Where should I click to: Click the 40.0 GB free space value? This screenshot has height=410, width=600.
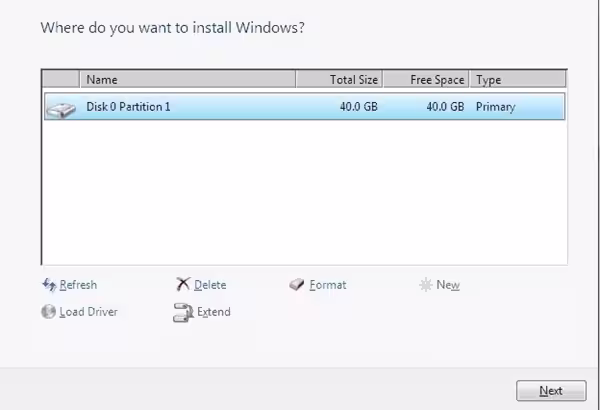[445, 106]
